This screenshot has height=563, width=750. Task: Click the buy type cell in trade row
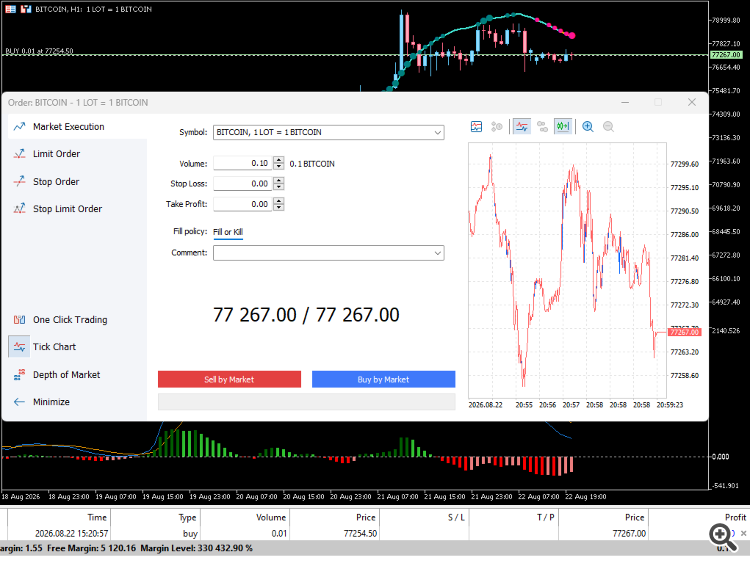pos(190,533)
